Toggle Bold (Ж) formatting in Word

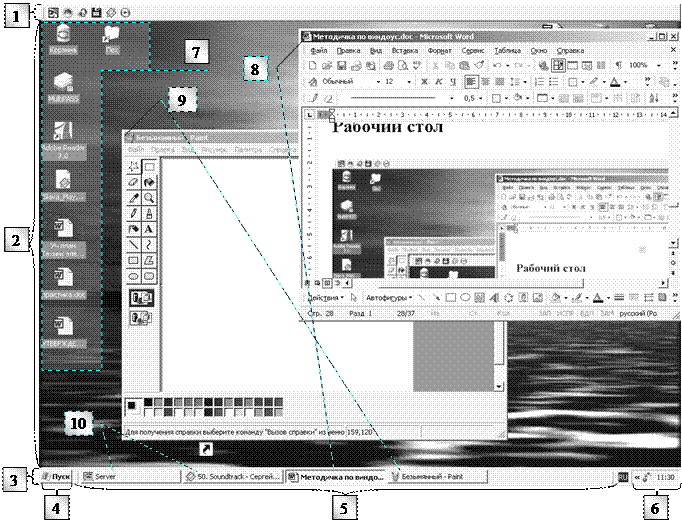pos(424,82)
